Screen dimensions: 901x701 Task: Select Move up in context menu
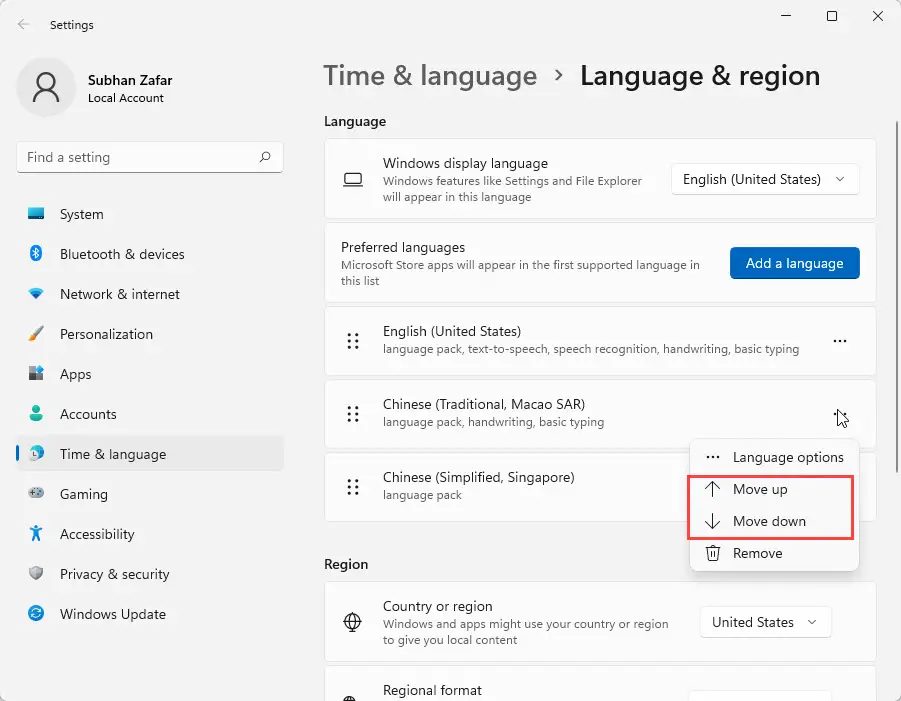point(760,489)
